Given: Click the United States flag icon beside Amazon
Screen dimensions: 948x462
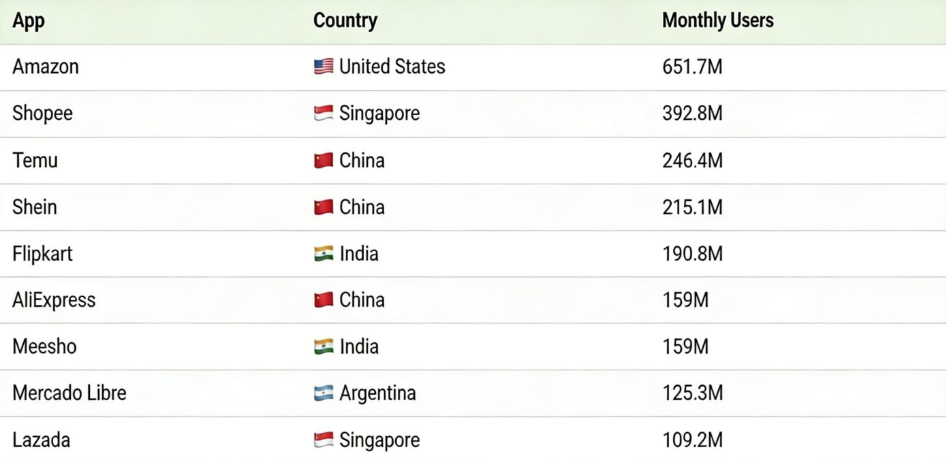Looking at the screenshot, I should [323, 67].
